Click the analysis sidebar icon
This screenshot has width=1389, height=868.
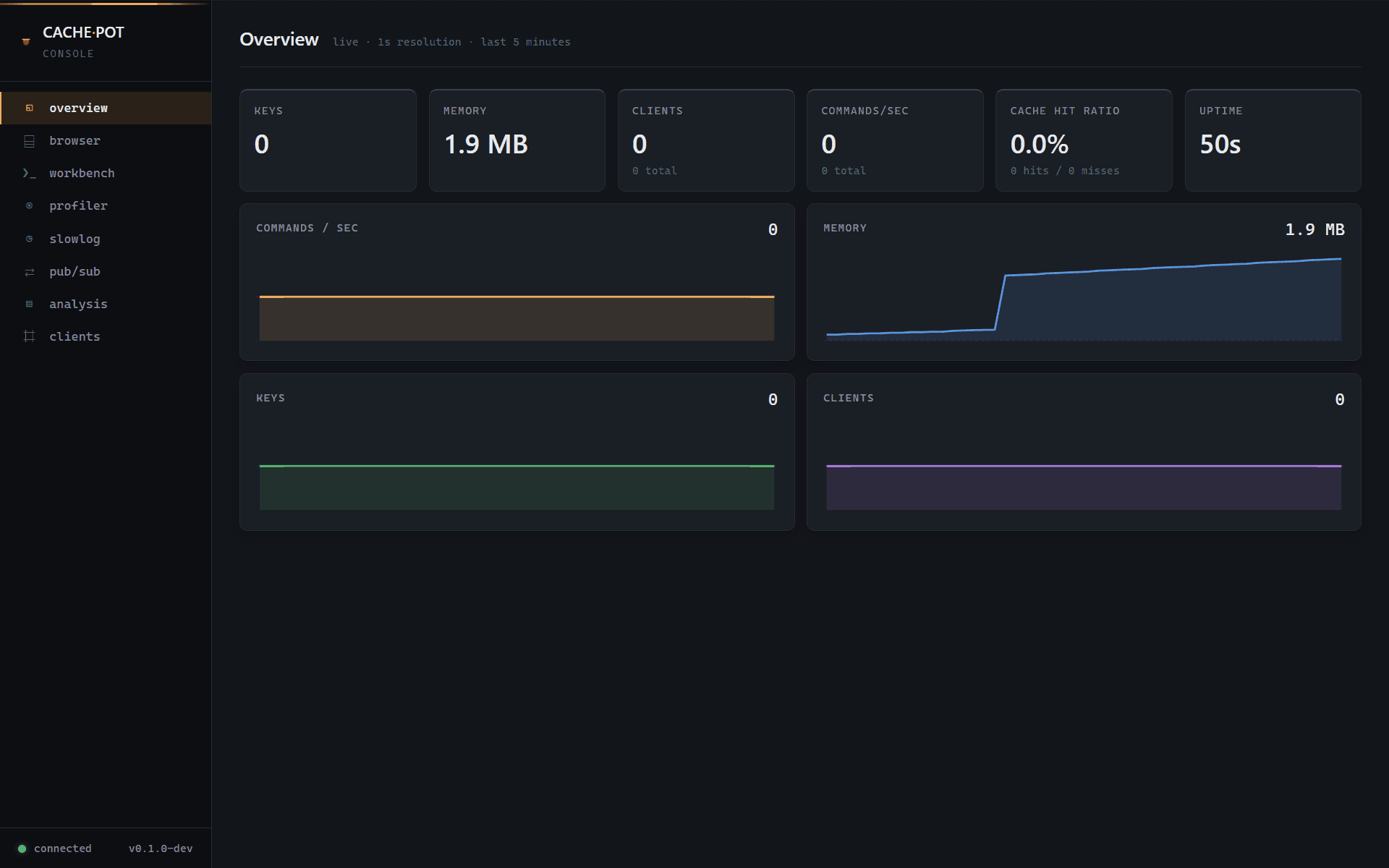(30, 305)
